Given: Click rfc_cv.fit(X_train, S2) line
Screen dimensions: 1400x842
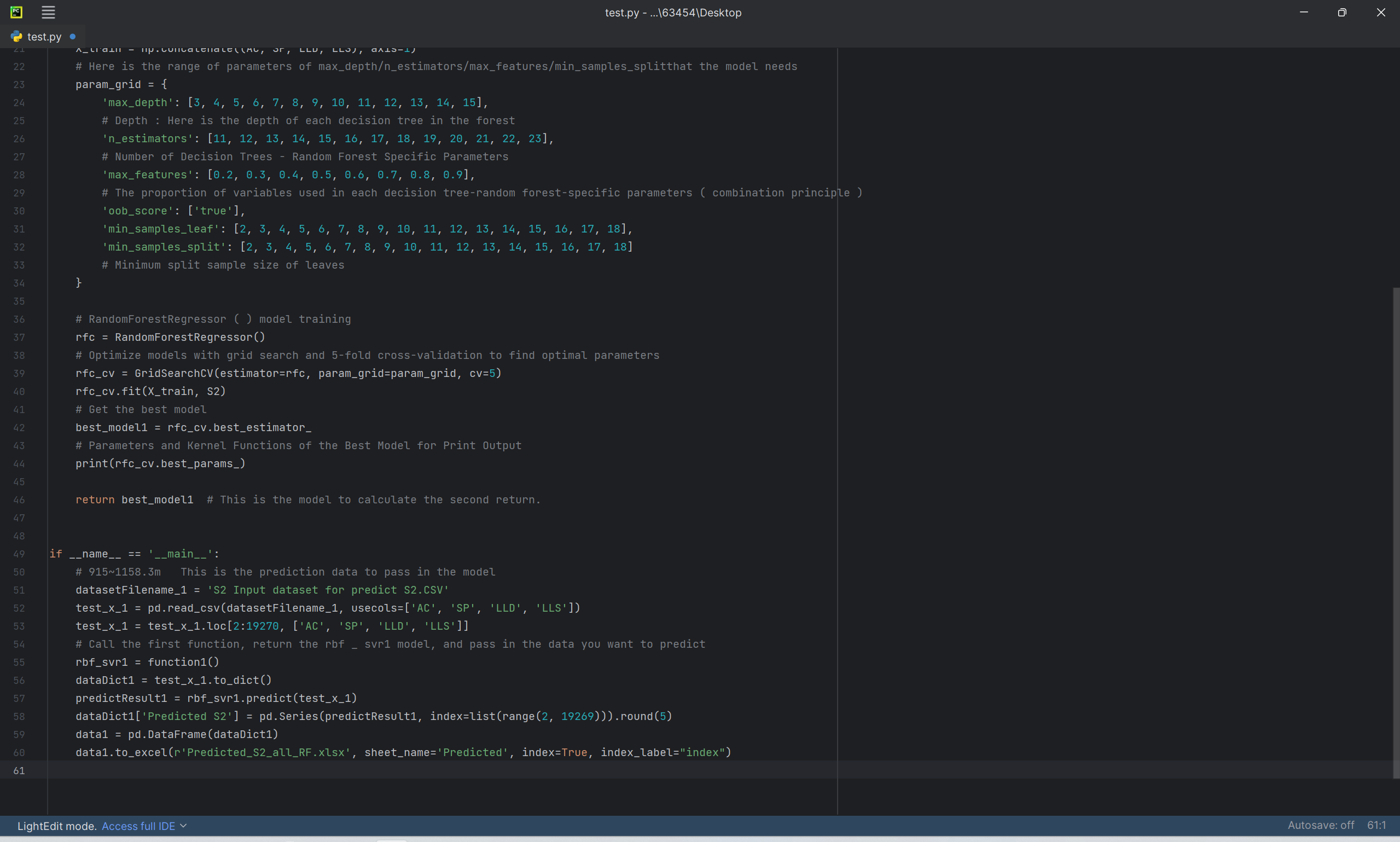Looking at the screenshot, I should [x=151, y=392].
